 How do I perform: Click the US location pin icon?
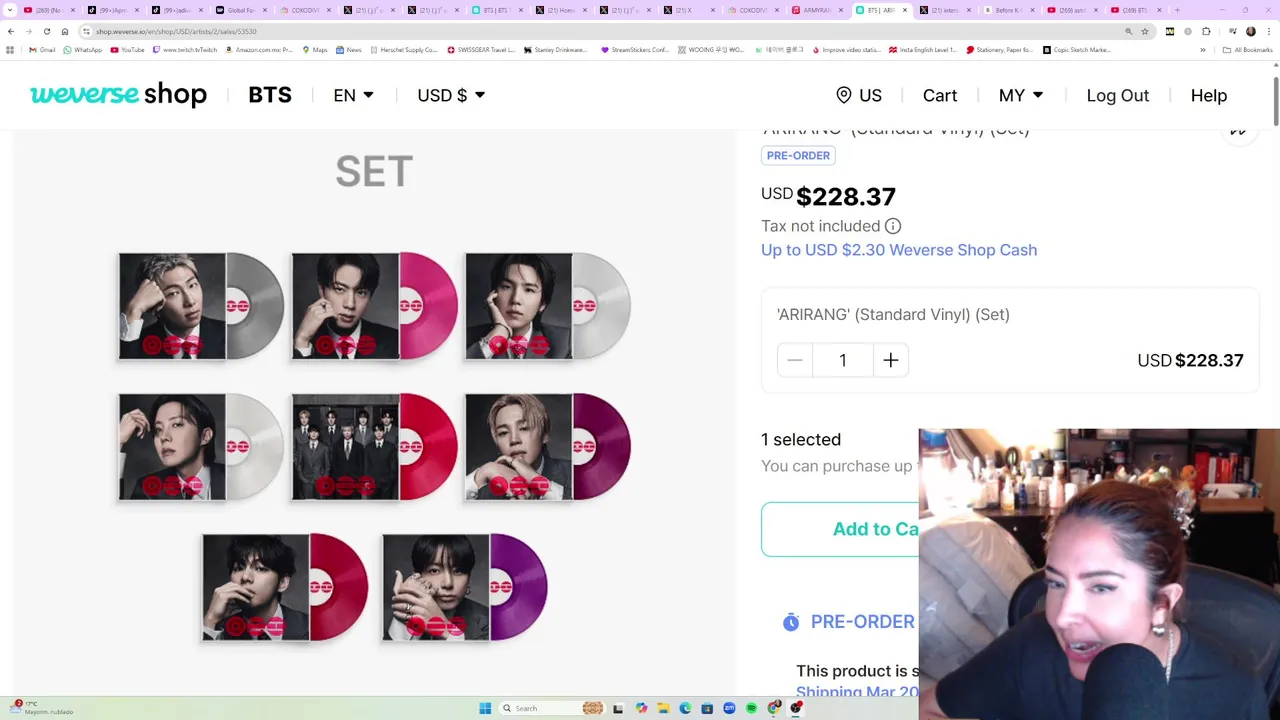pos(844,95)
